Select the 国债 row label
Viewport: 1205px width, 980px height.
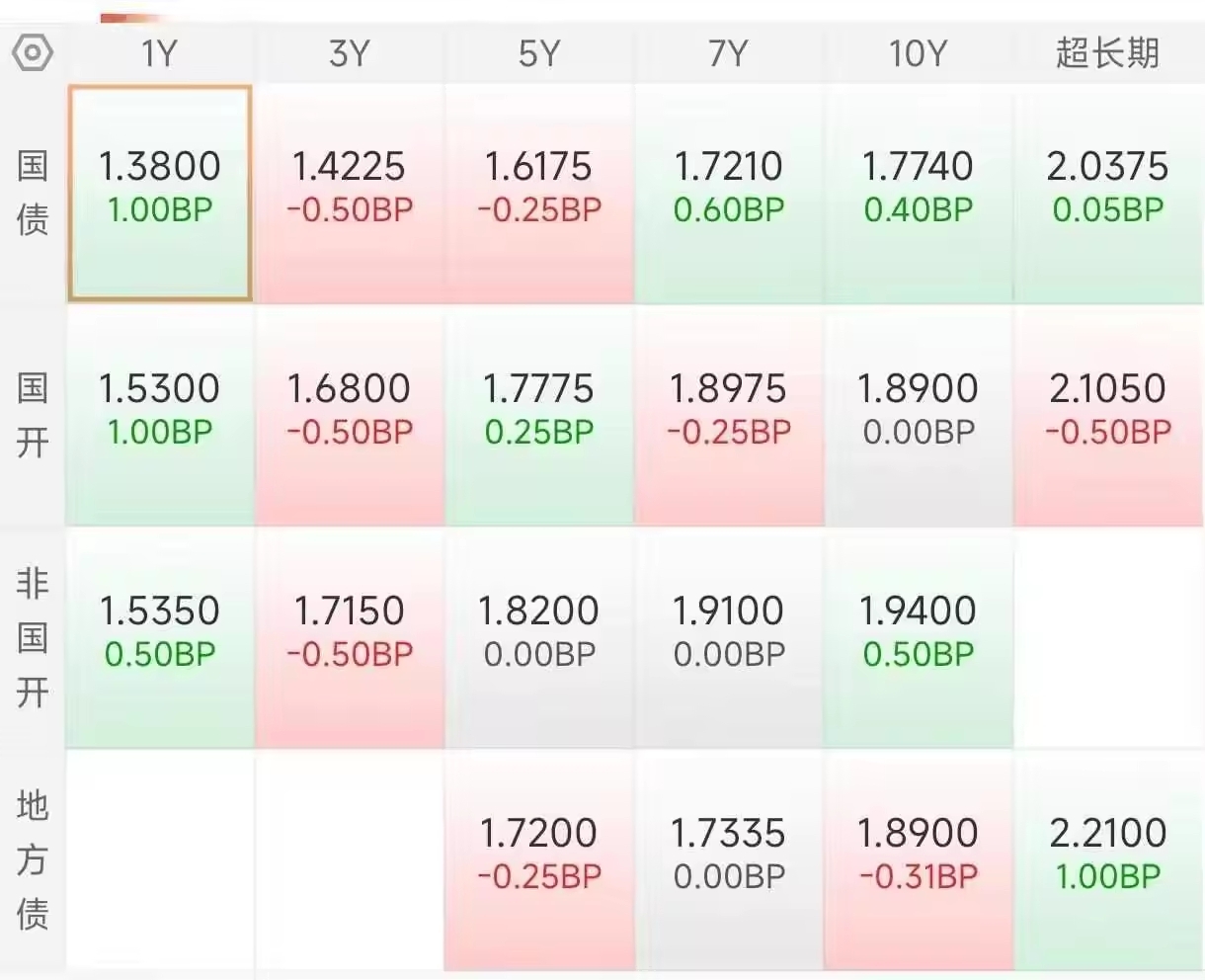[x=33, y=193]
